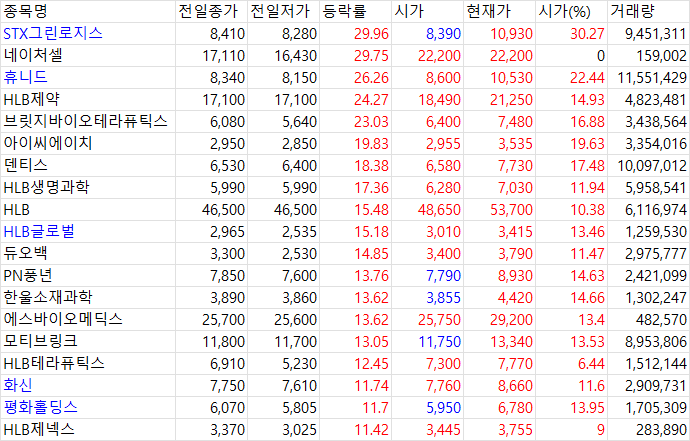
Task: Select stock HLB생명과학
Action: point(46,187)
